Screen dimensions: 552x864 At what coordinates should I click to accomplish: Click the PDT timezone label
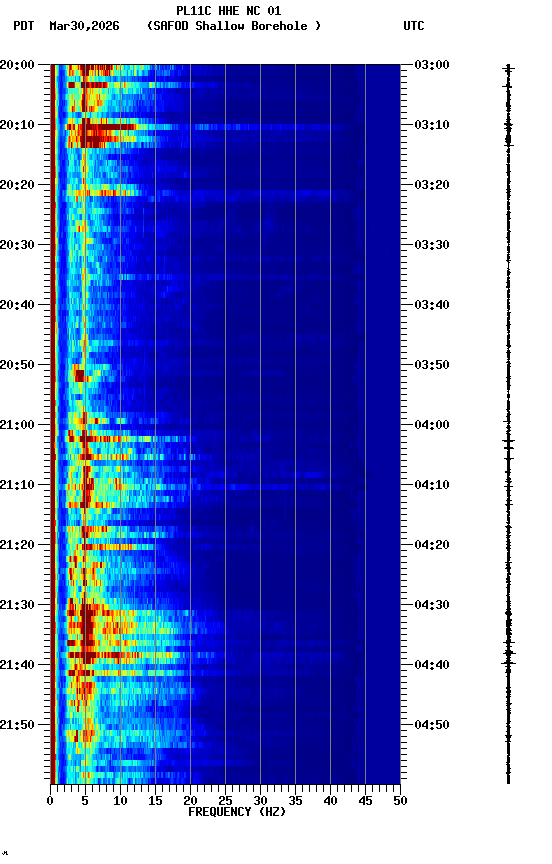[24, 26]
